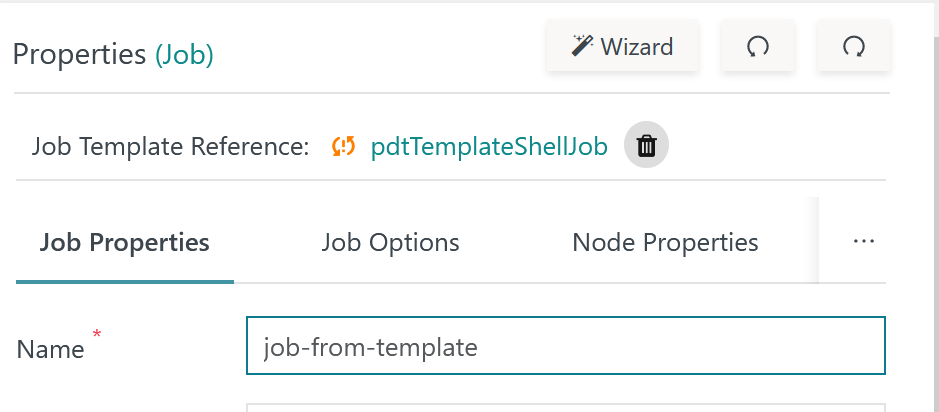Click the partially visible field below Name
Viewport: 939px width, 412px height.
point(565,407)
